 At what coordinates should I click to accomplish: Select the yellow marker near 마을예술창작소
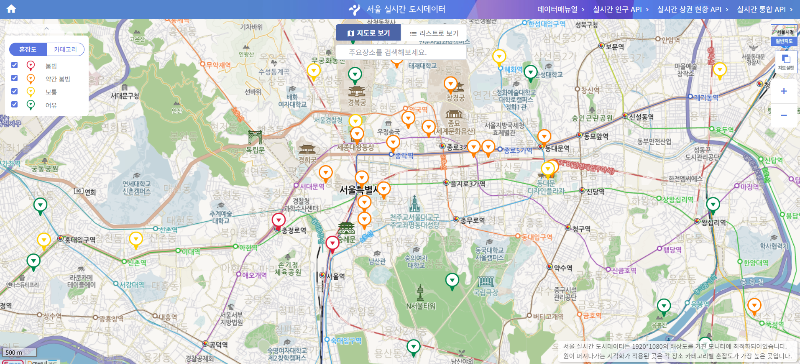(x=719, y=70)
